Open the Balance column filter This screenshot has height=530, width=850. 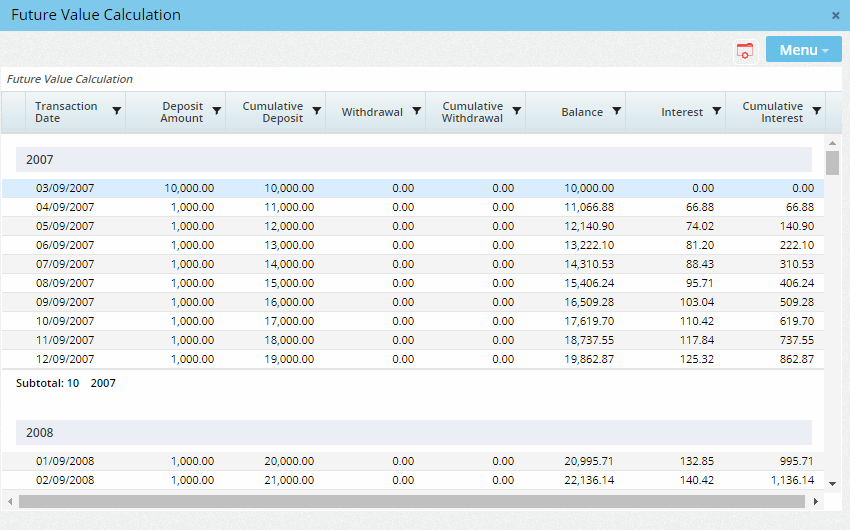[x=617, y=112]
